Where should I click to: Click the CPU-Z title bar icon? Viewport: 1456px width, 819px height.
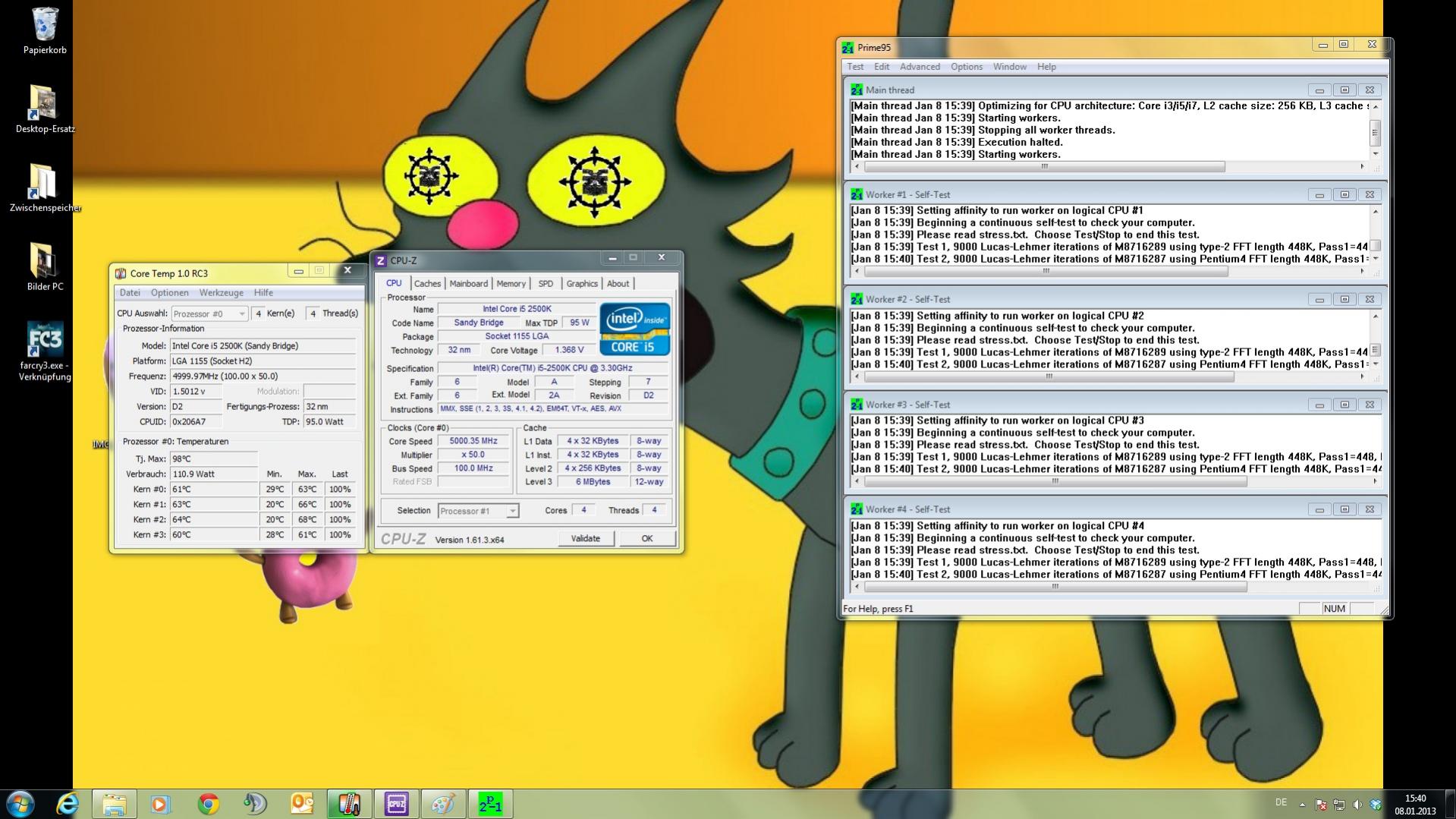[x=381, y=260]
